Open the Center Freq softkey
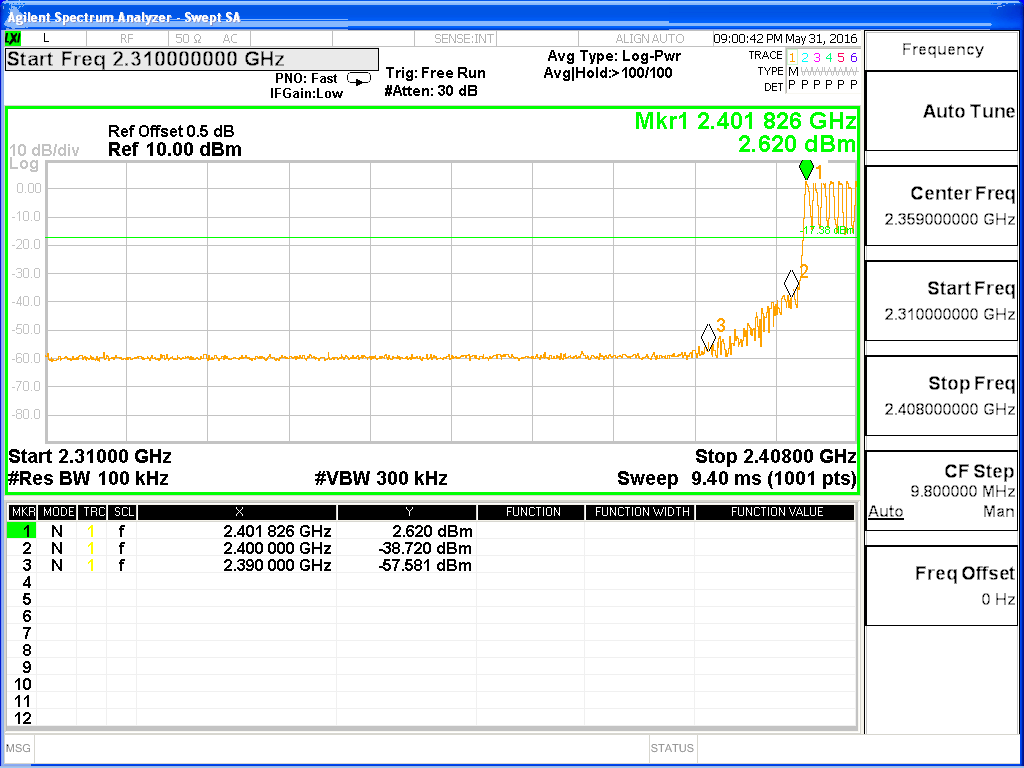1024x768 pixels. pyautogui.click(x=941, y=206)
